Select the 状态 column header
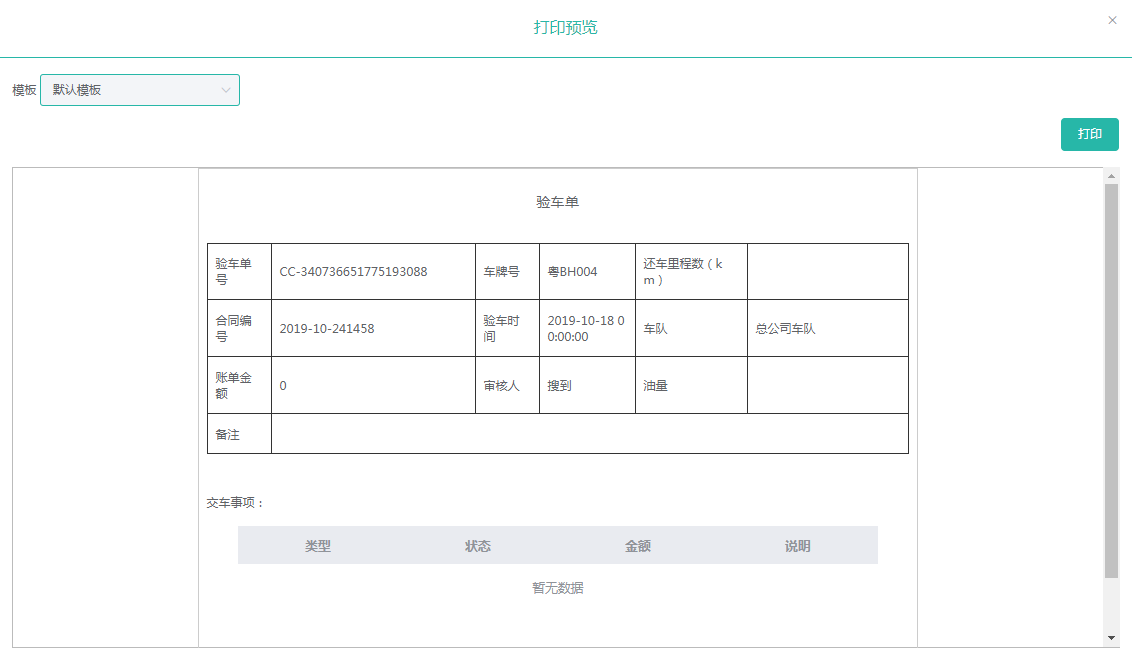Image resolution: width=1132 pixels, height=648 pixels. [x=478, y=546]
